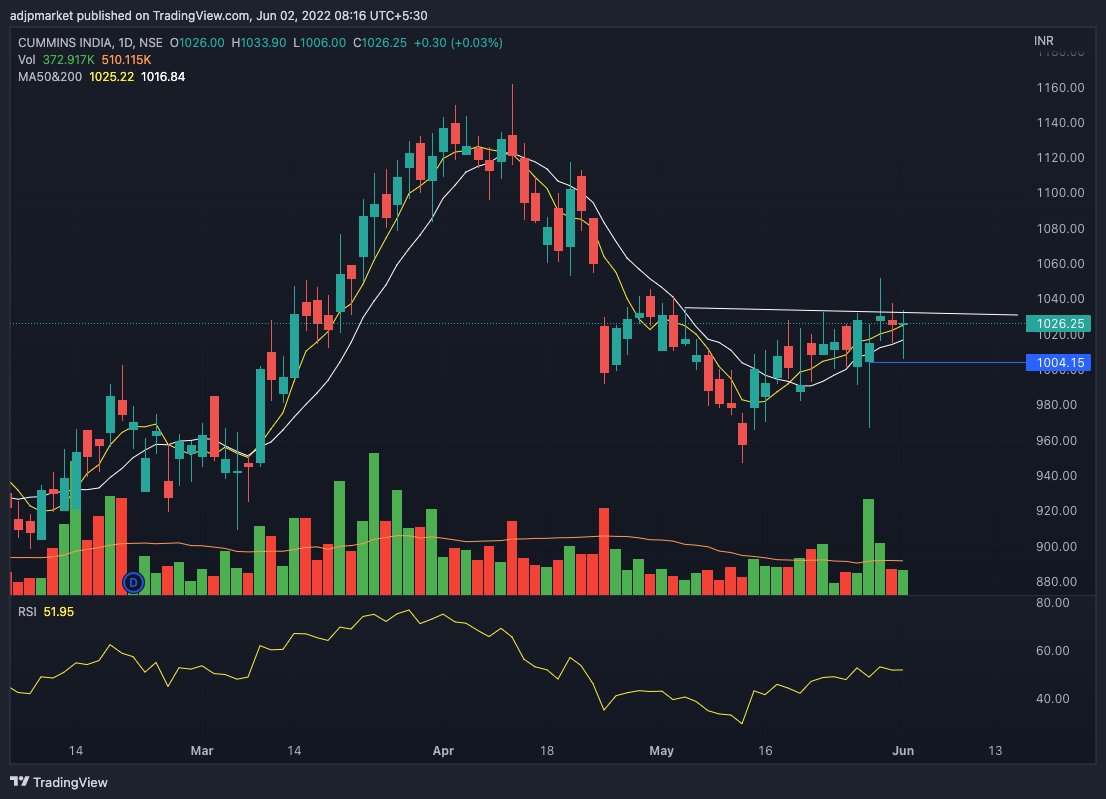Click the RSI indicator label

(x=28, y=611)
